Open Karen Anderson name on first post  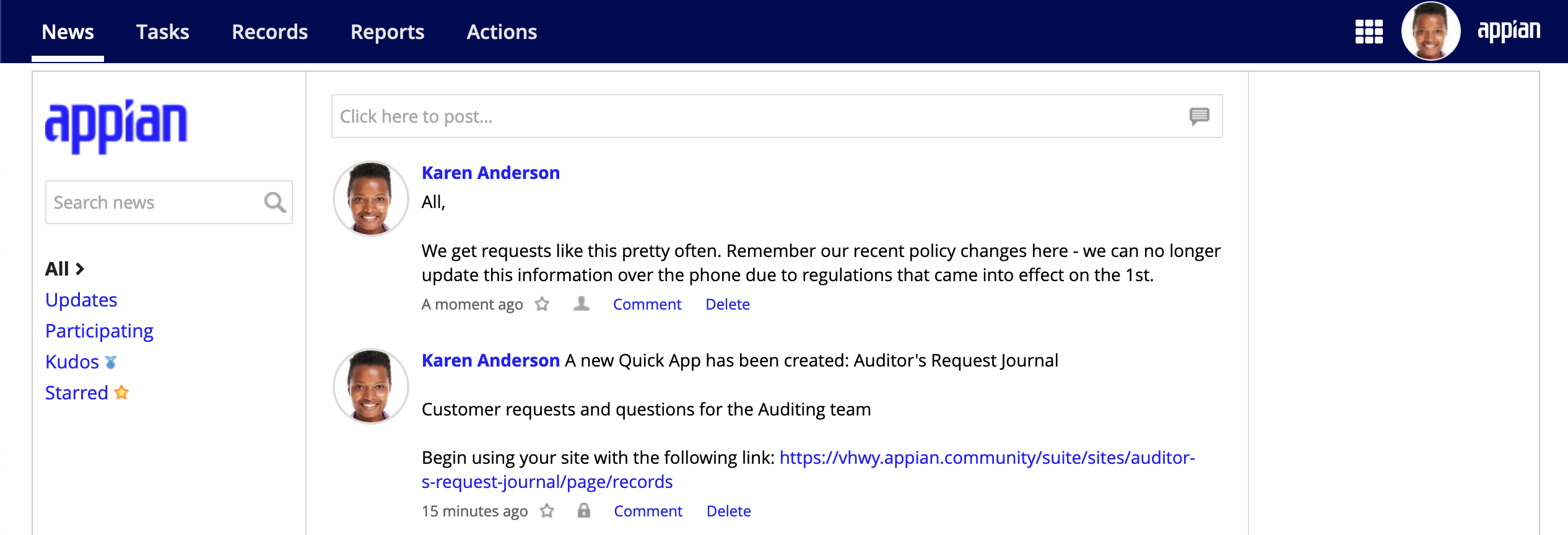pyautogui.click(x=490, y=173)
